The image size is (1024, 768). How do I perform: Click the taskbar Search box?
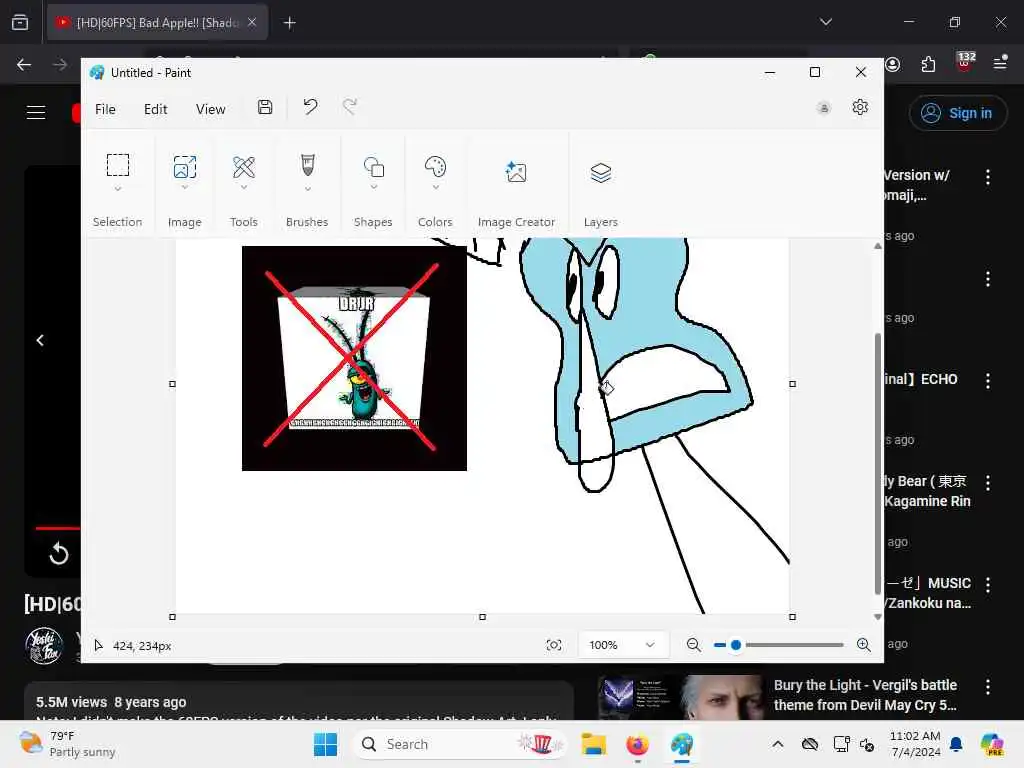tap(460, 744)
